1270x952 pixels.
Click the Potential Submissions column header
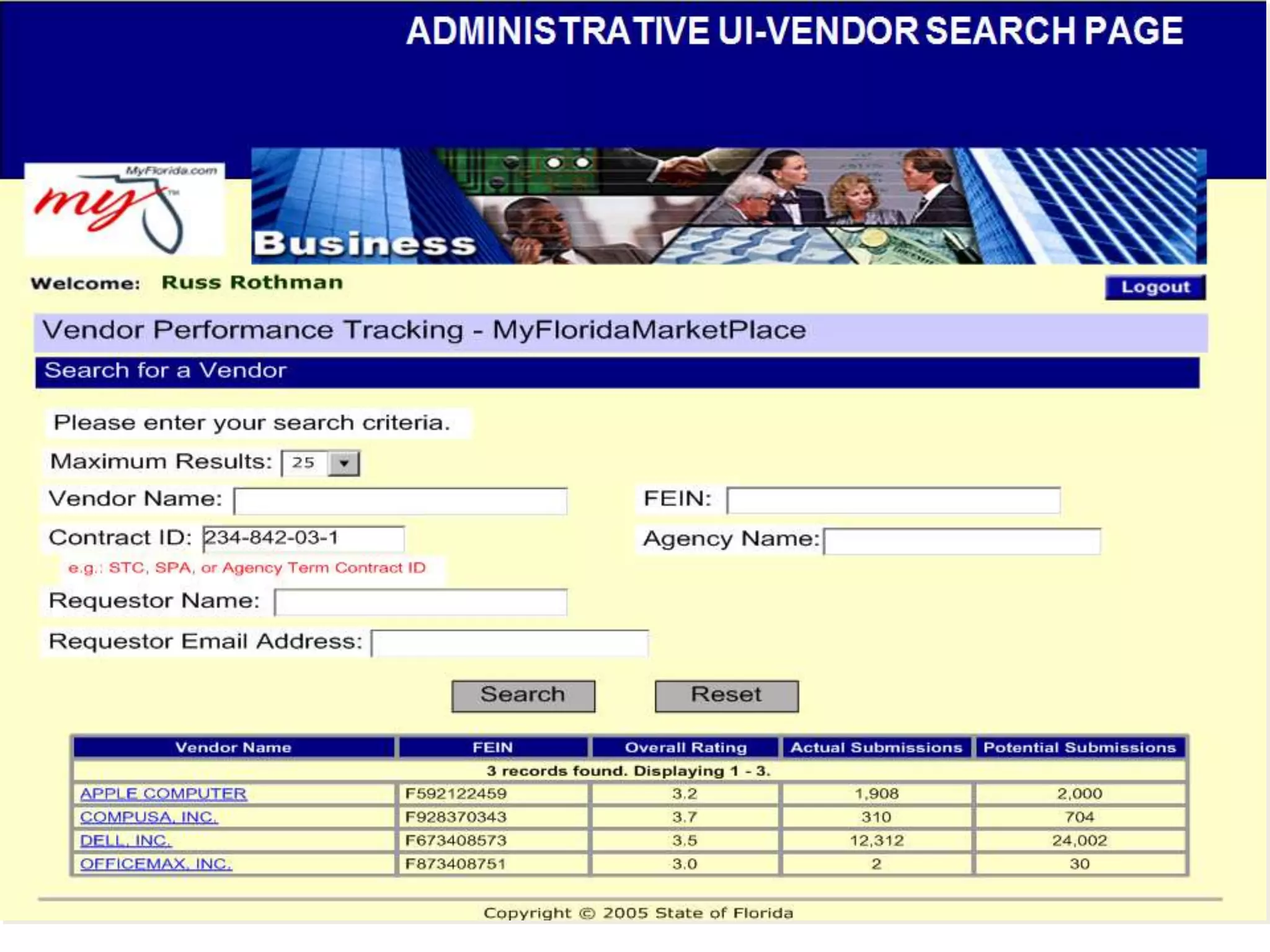point(1079,747)
